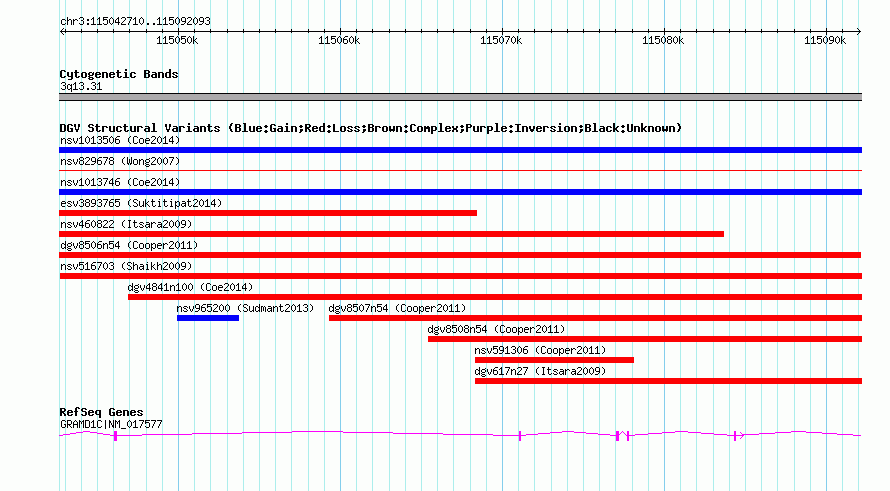Screen dimensions: 890x491
Task: Click the red bar of dgv8506n54
Action: click(460, 255)
